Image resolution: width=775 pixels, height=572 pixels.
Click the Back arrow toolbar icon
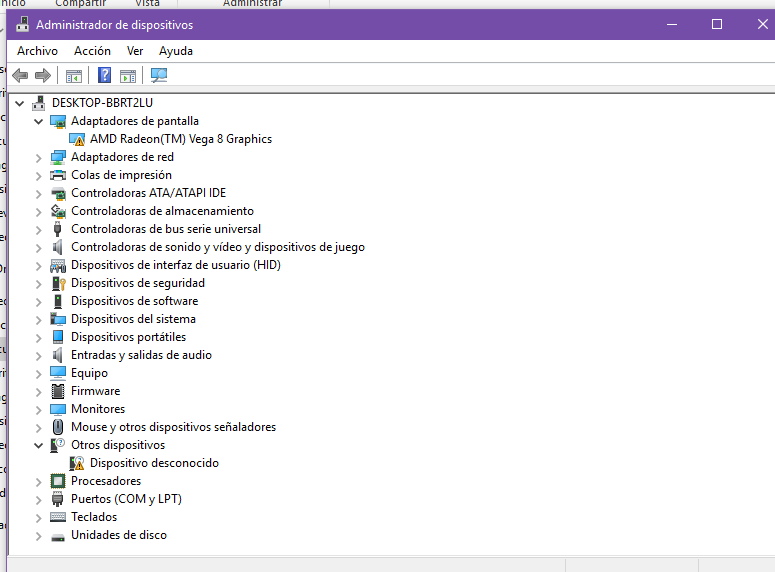pyautogui.click(x=20, y=75)
